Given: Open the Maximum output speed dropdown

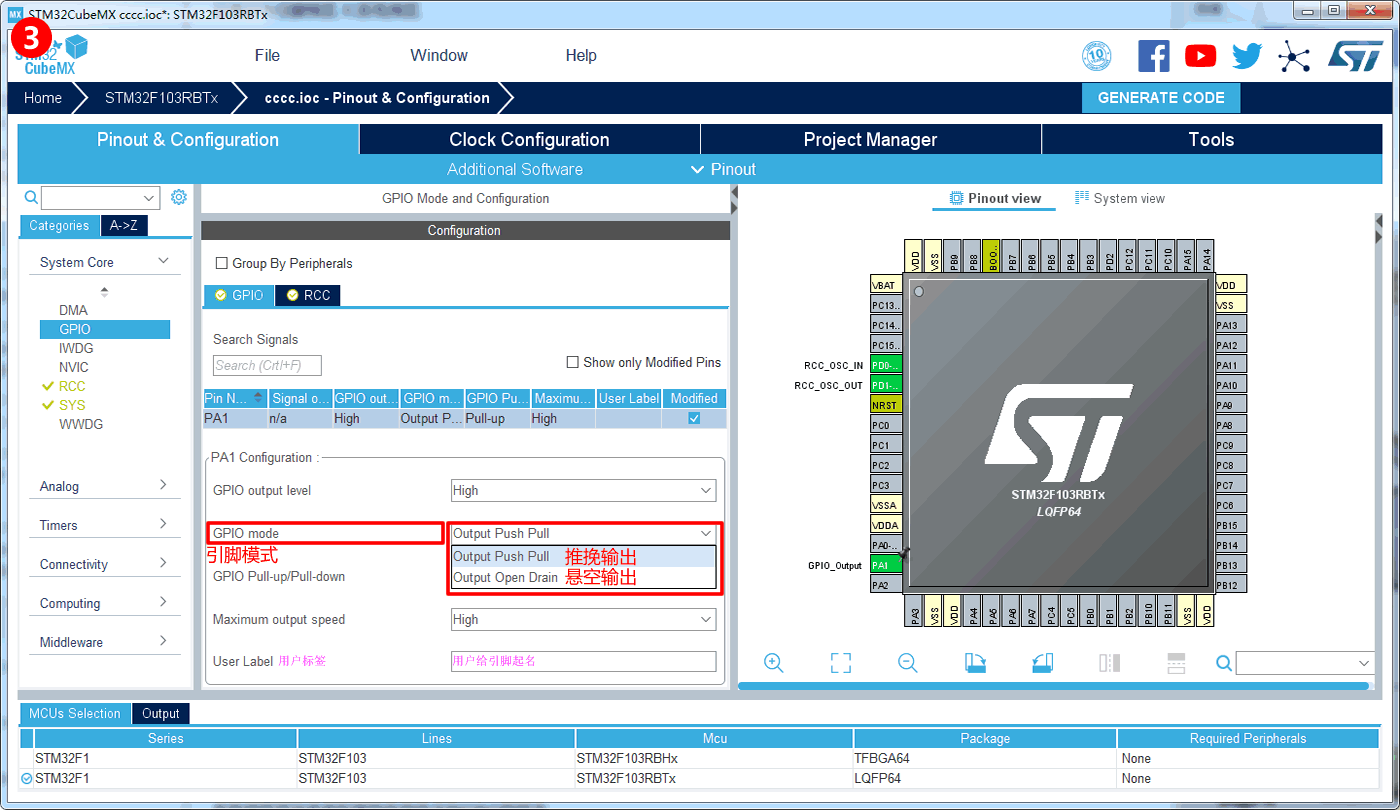Looking at the screenshot, I should pos(583,620).
